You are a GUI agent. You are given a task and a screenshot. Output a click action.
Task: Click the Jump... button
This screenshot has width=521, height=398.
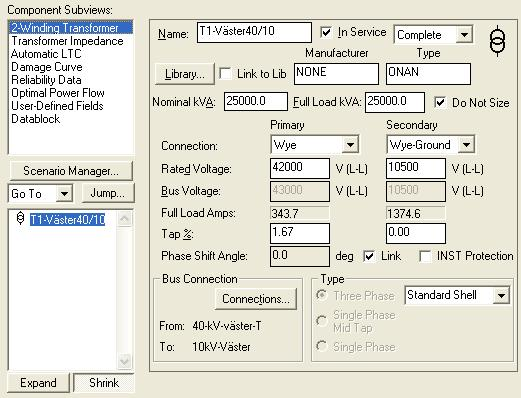[x=108, y=193]
